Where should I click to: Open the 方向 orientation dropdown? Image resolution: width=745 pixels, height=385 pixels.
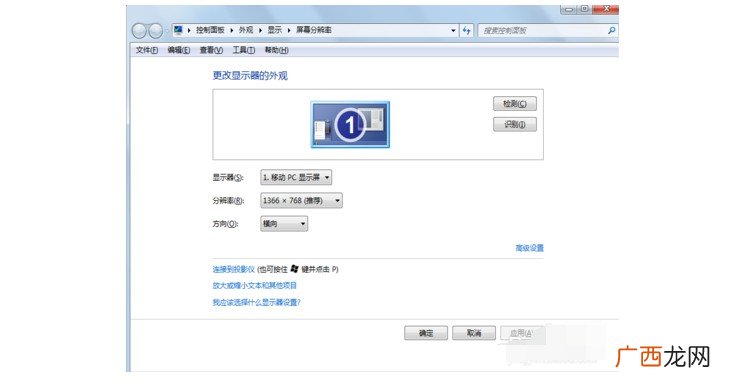[284, 223]
